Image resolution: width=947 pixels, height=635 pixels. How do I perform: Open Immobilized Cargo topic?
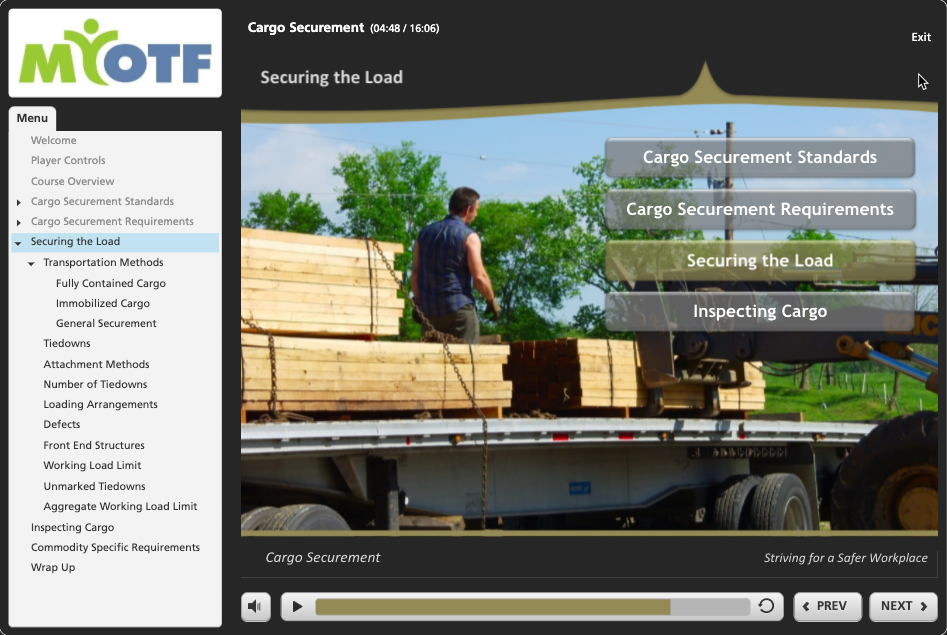tap(103, 303)
